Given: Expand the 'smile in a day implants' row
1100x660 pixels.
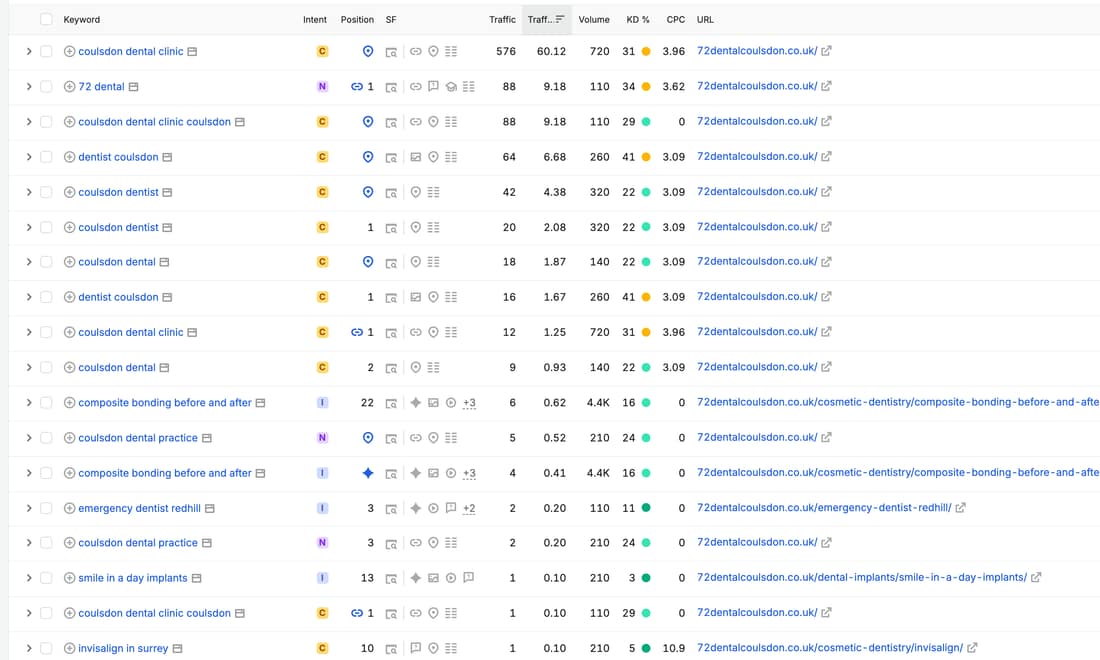Looking at the screenshot, I should click(x=29, y=578).
